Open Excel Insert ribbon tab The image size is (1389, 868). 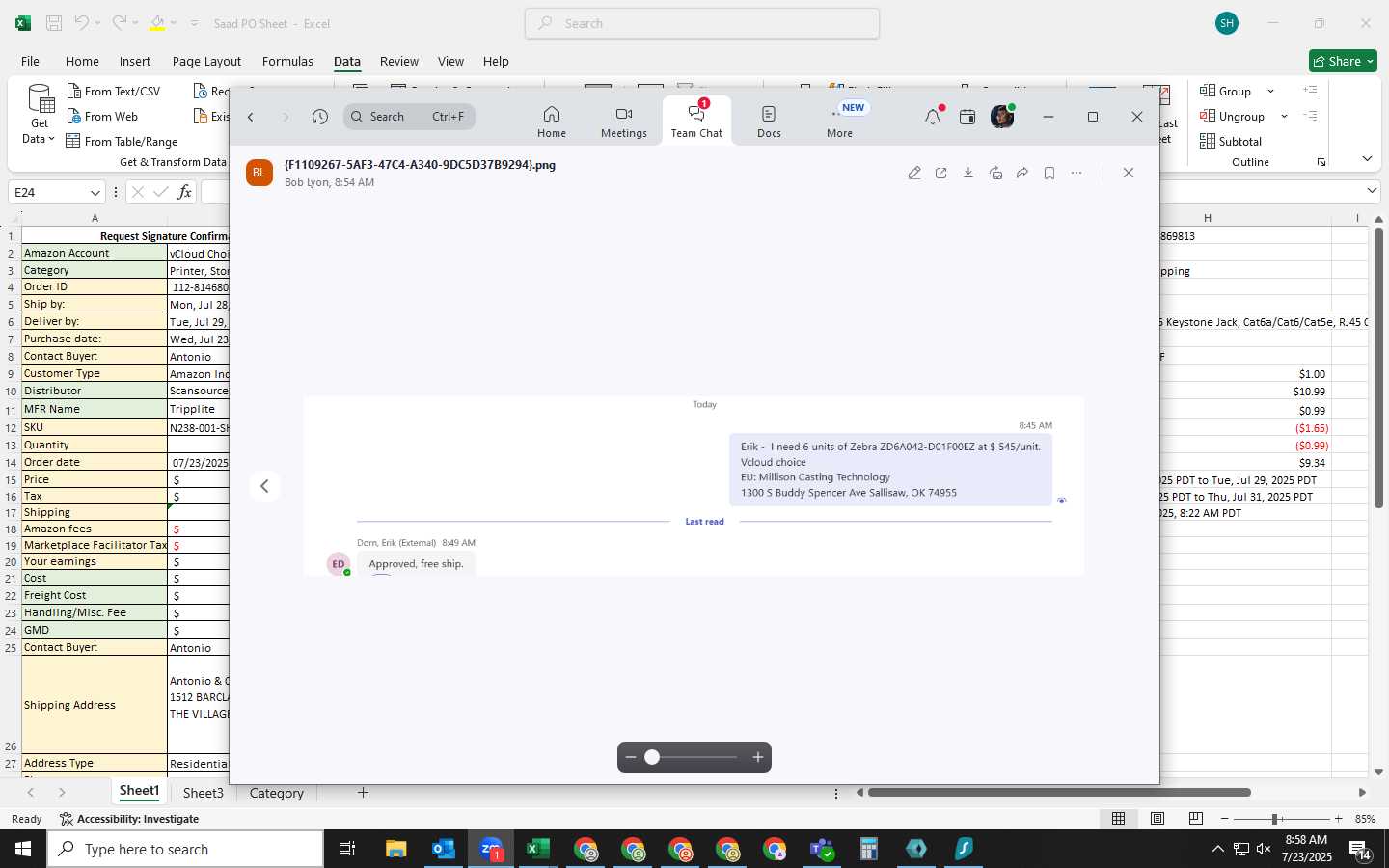coord(135,61)
